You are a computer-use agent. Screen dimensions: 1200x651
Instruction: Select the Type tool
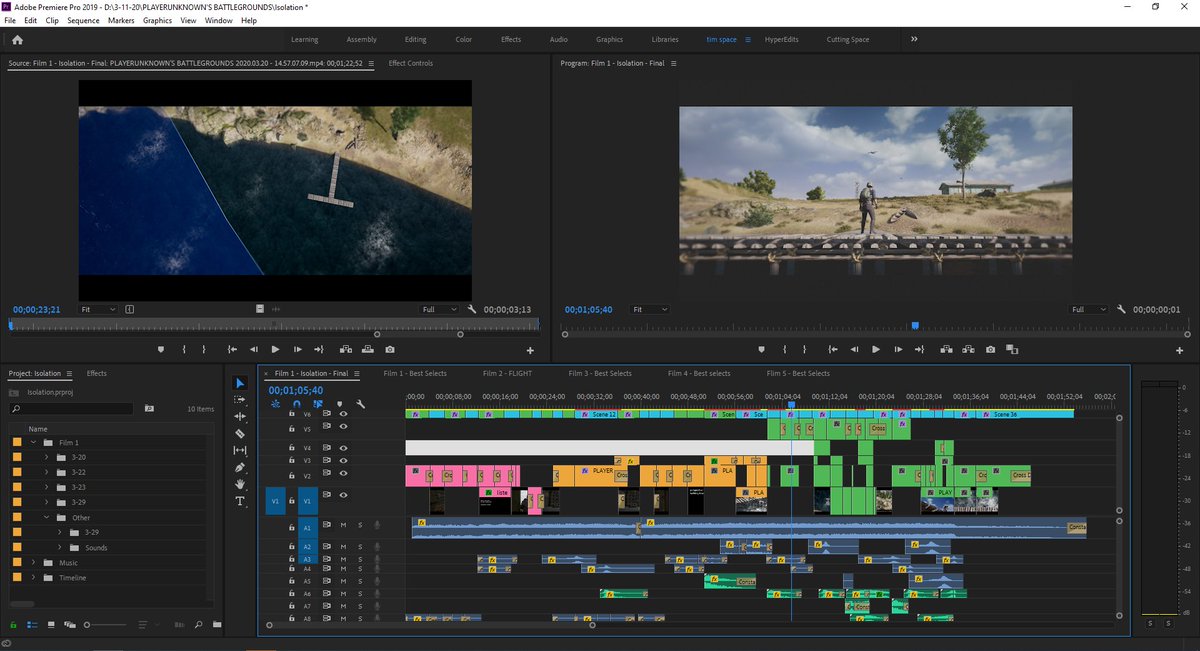[x=240, y=501]
